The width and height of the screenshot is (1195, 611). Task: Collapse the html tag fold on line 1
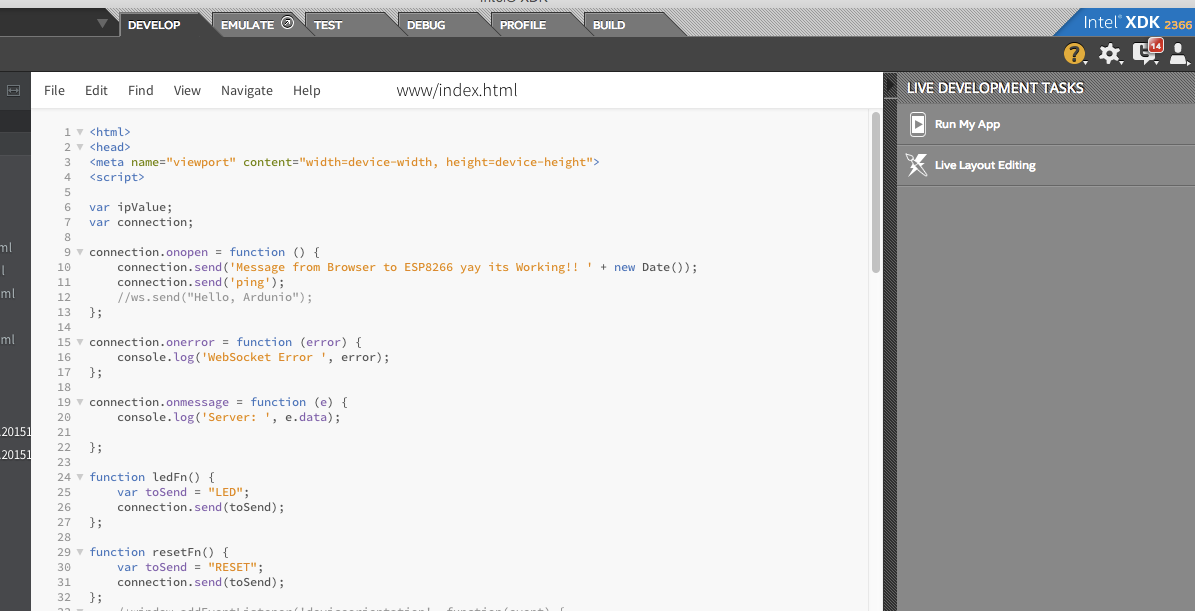(x=79, y=132)
